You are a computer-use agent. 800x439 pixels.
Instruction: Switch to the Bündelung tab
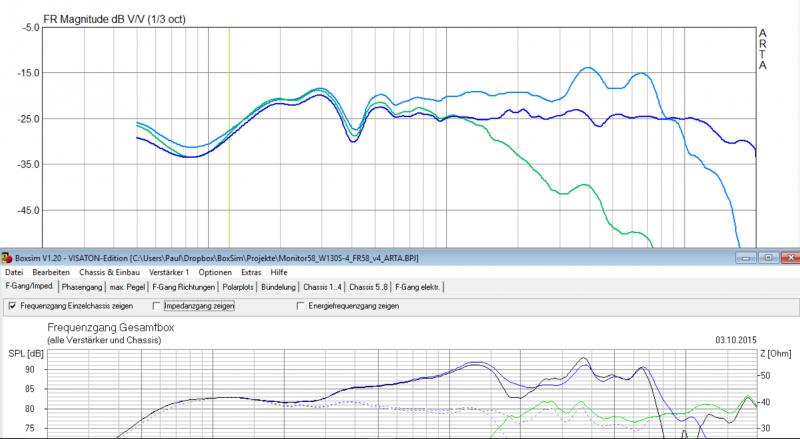tap(278, 287)
